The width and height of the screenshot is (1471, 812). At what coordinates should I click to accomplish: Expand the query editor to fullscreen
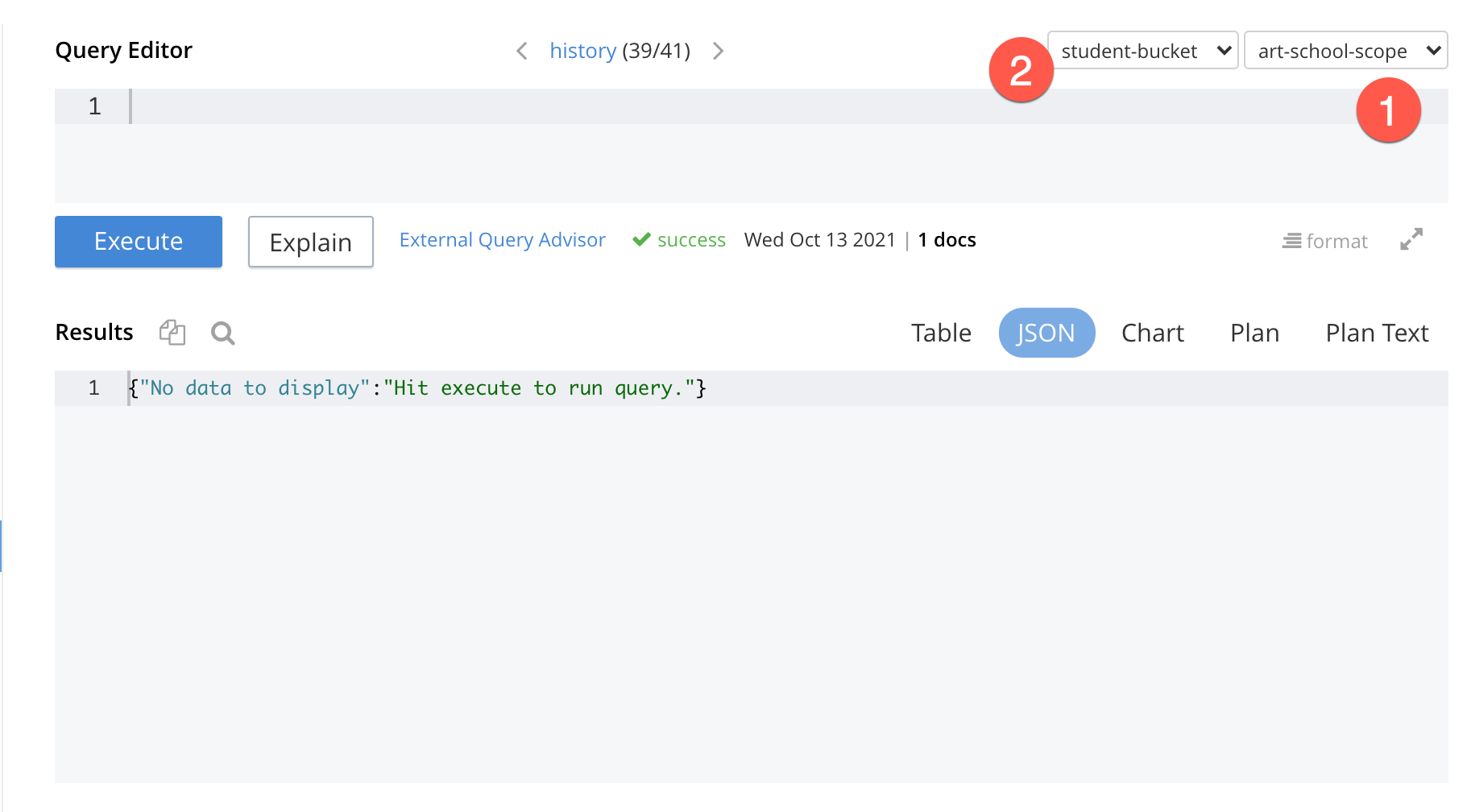[1411, 239]
